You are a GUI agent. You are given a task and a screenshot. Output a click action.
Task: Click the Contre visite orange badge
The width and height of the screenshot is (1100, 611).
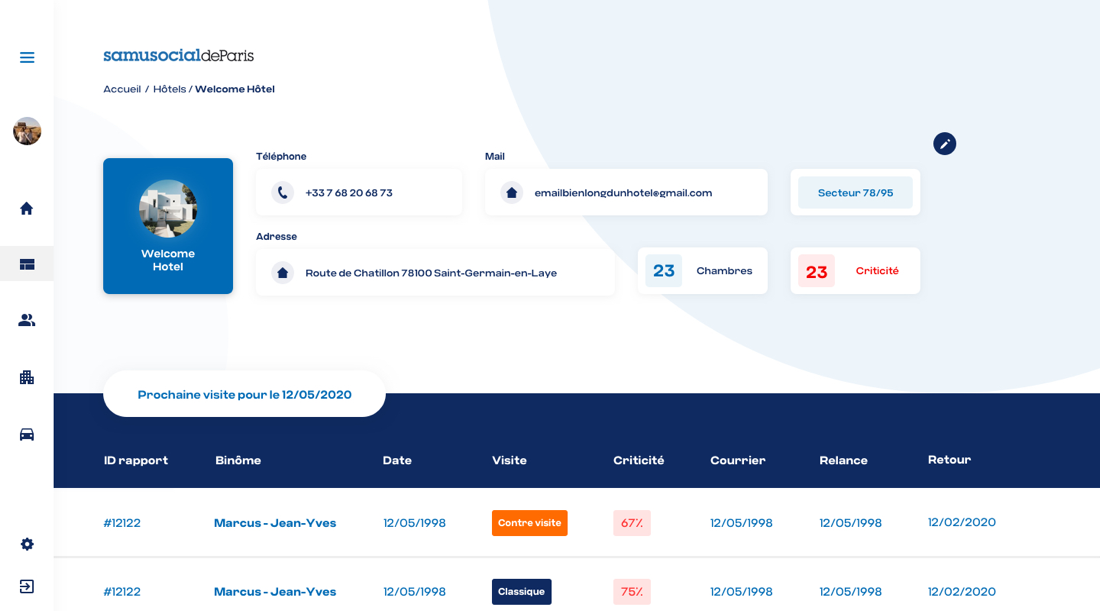point(529,523)
